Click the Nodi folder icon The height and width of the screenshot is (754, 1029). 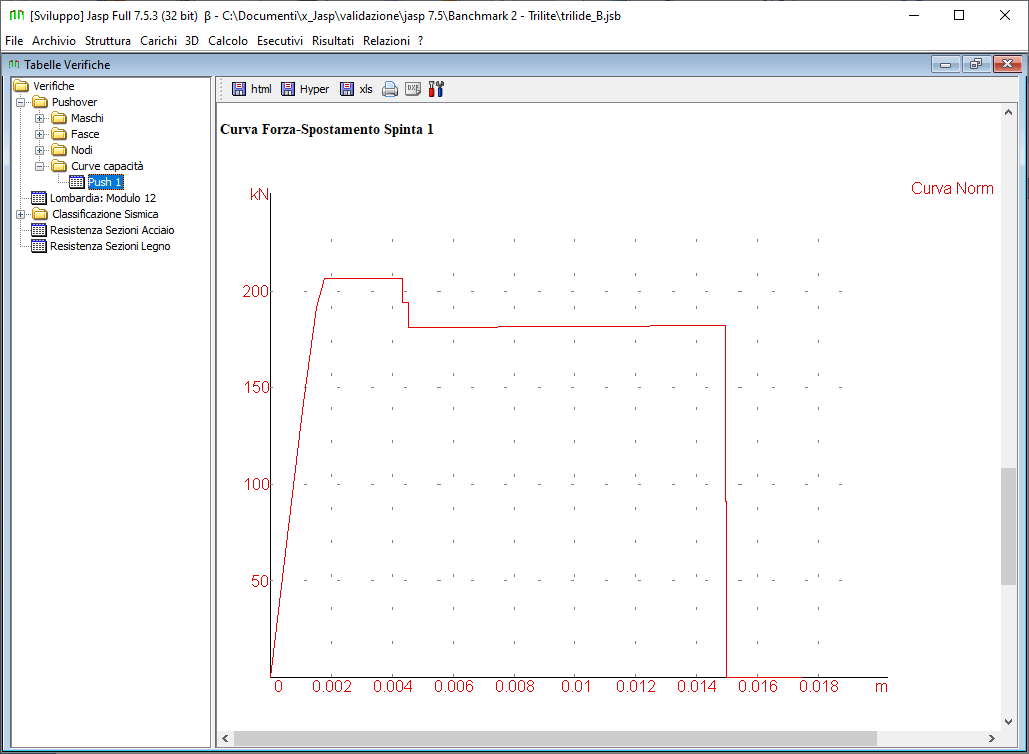[x=59, y=150]
